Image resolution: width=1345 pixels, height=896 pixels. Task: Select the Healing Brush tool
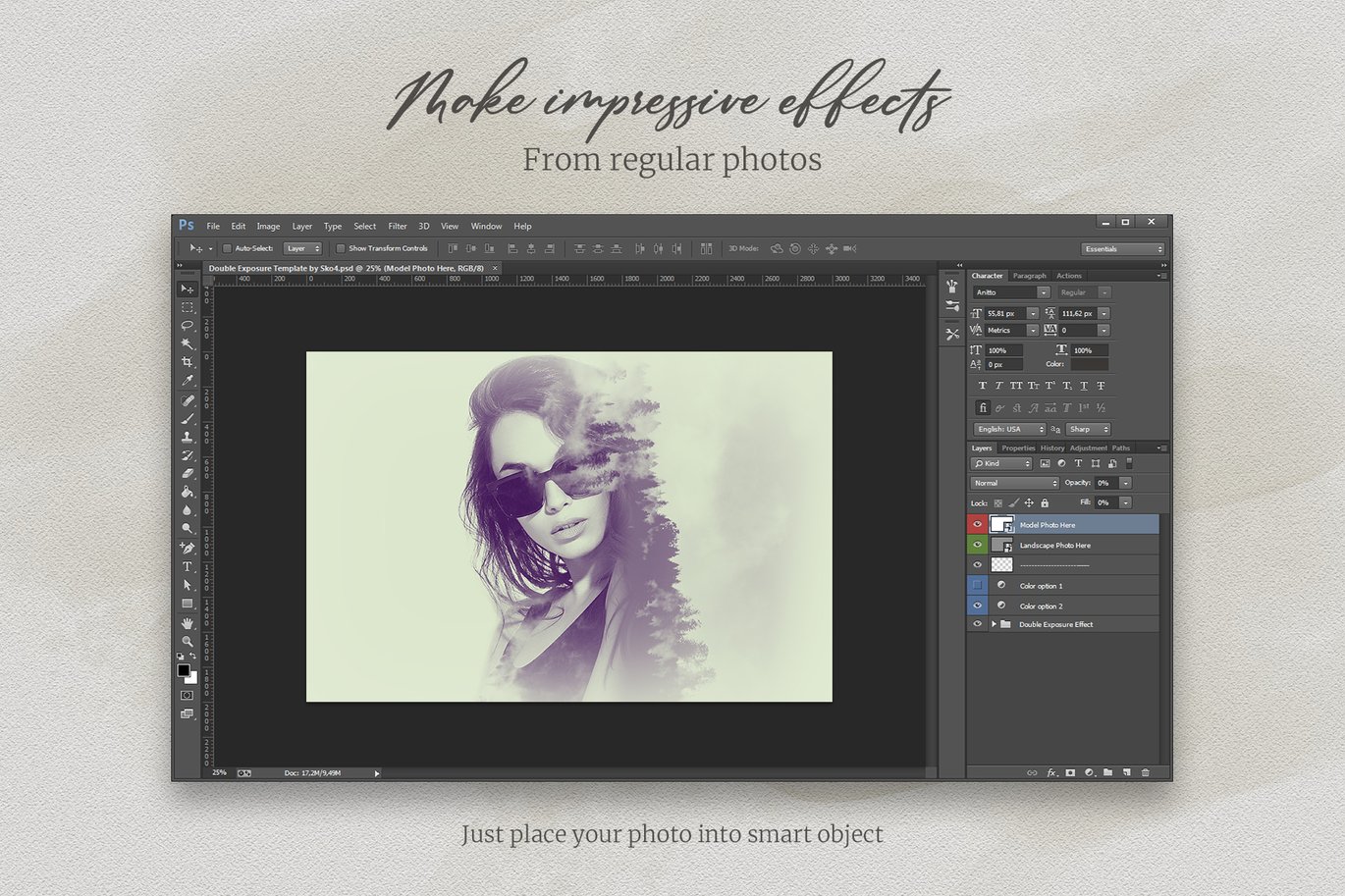[187, 400]
